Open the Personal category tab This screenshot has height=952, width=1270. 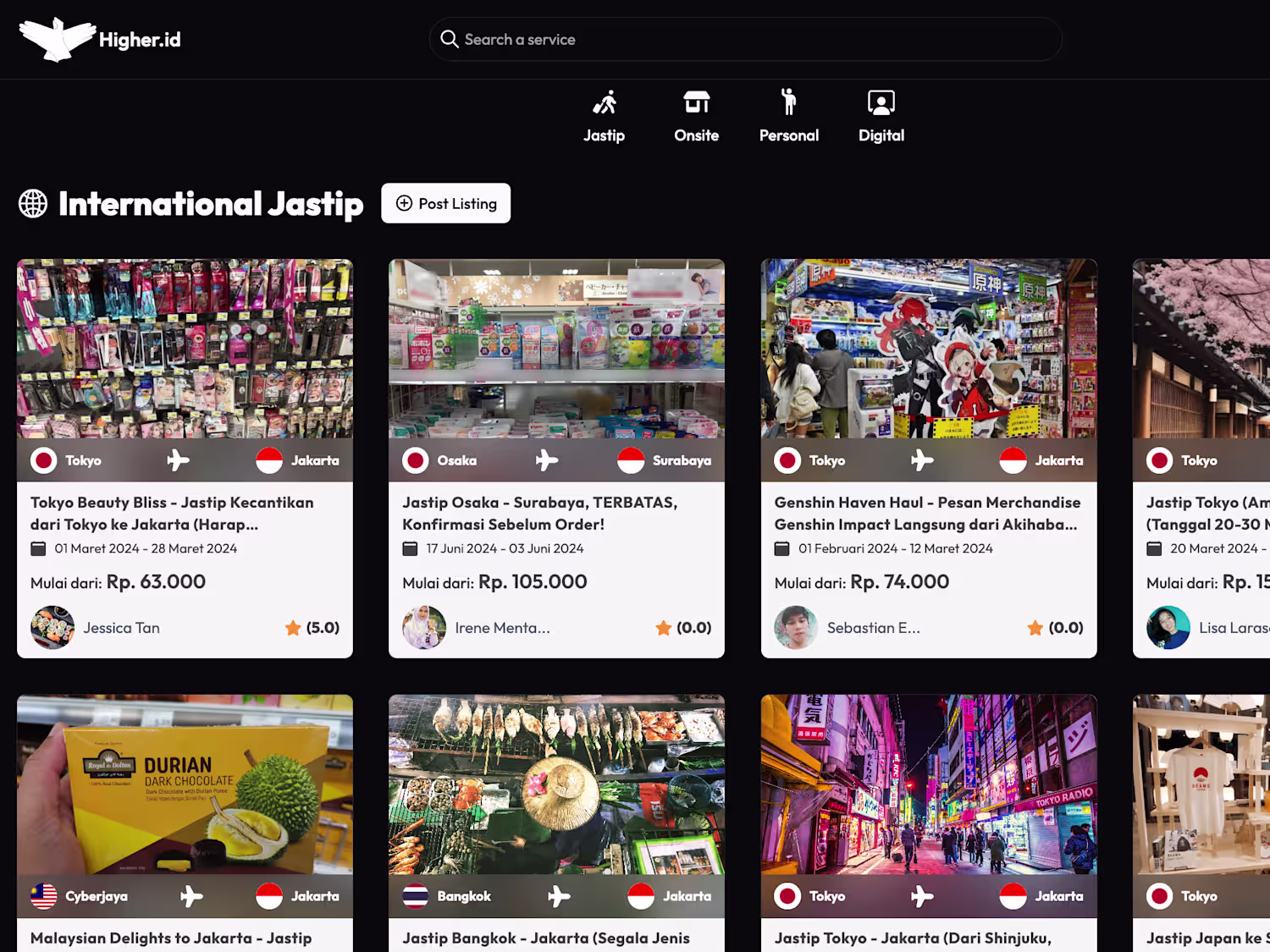[788, 116]
